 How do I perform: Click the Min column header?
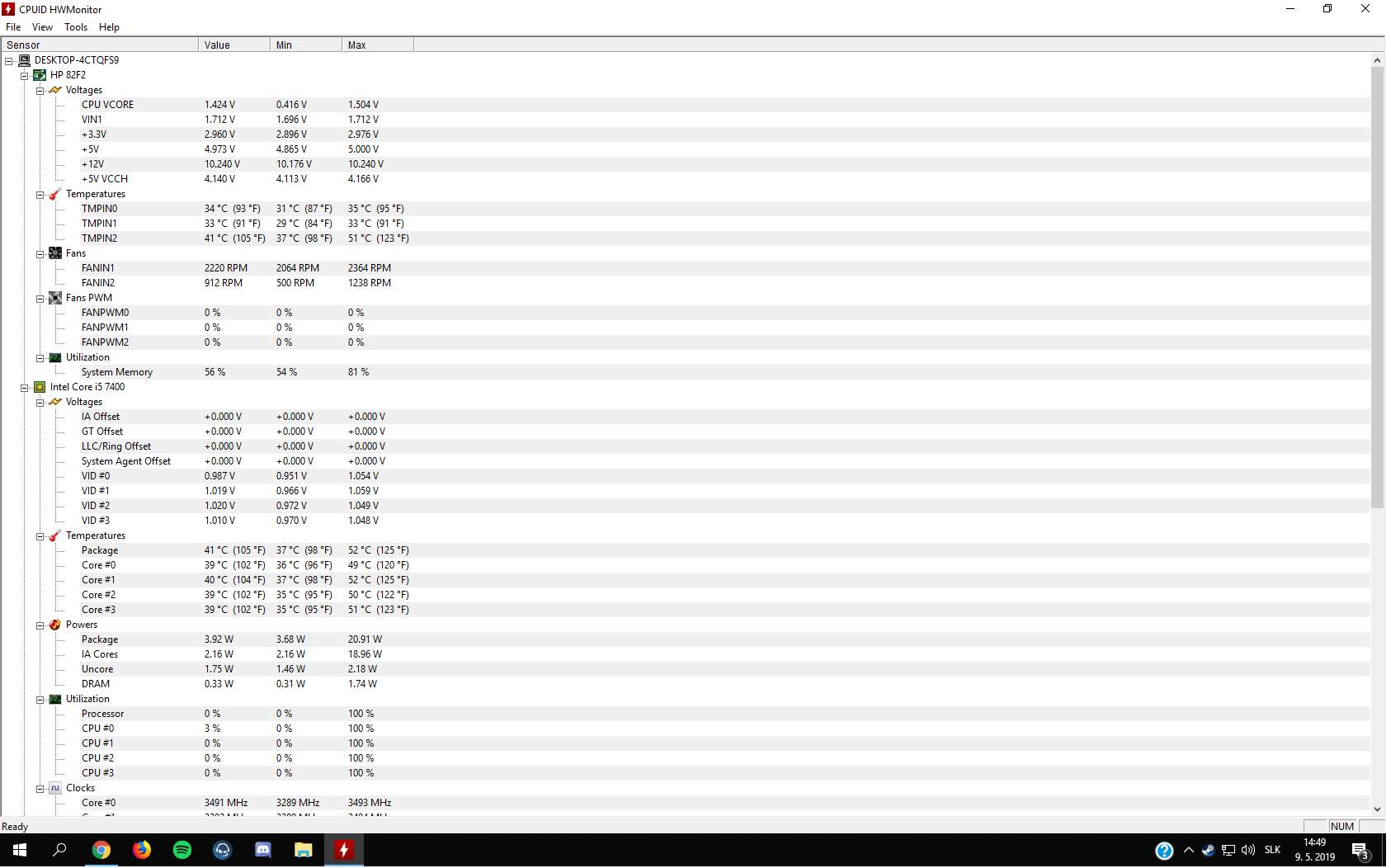coord(306,45)
